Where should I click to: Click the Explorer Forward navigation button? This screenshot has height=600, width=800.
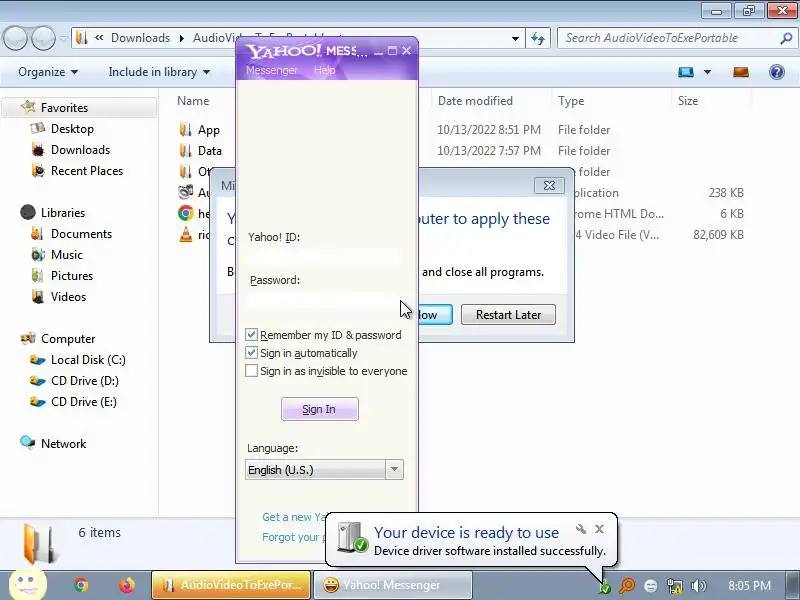(43, 38)
